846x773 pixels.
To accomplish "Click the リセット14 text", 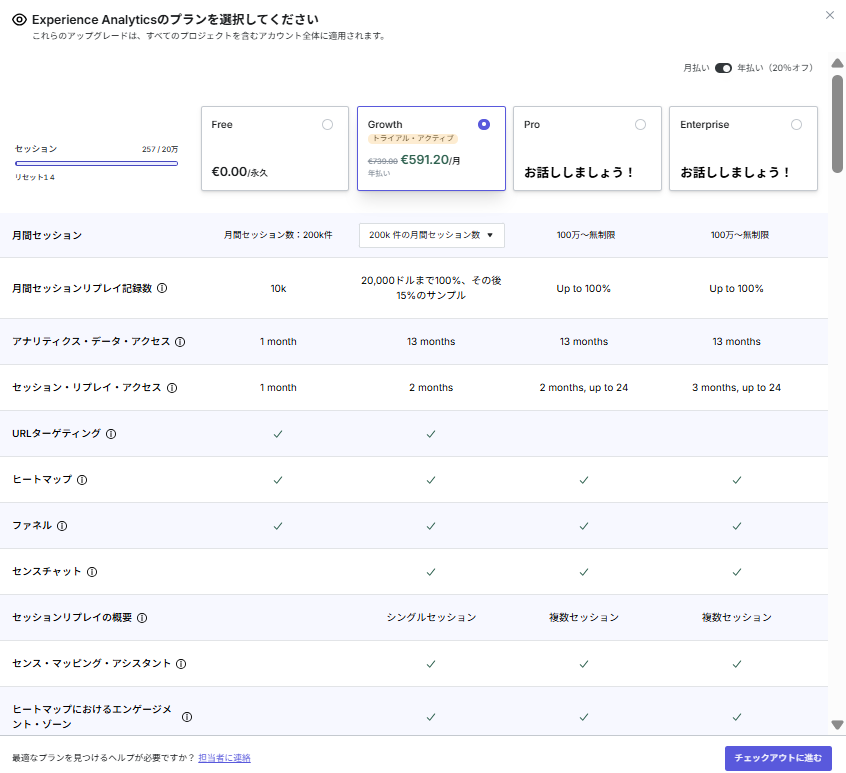I will (x=35, y=177).
